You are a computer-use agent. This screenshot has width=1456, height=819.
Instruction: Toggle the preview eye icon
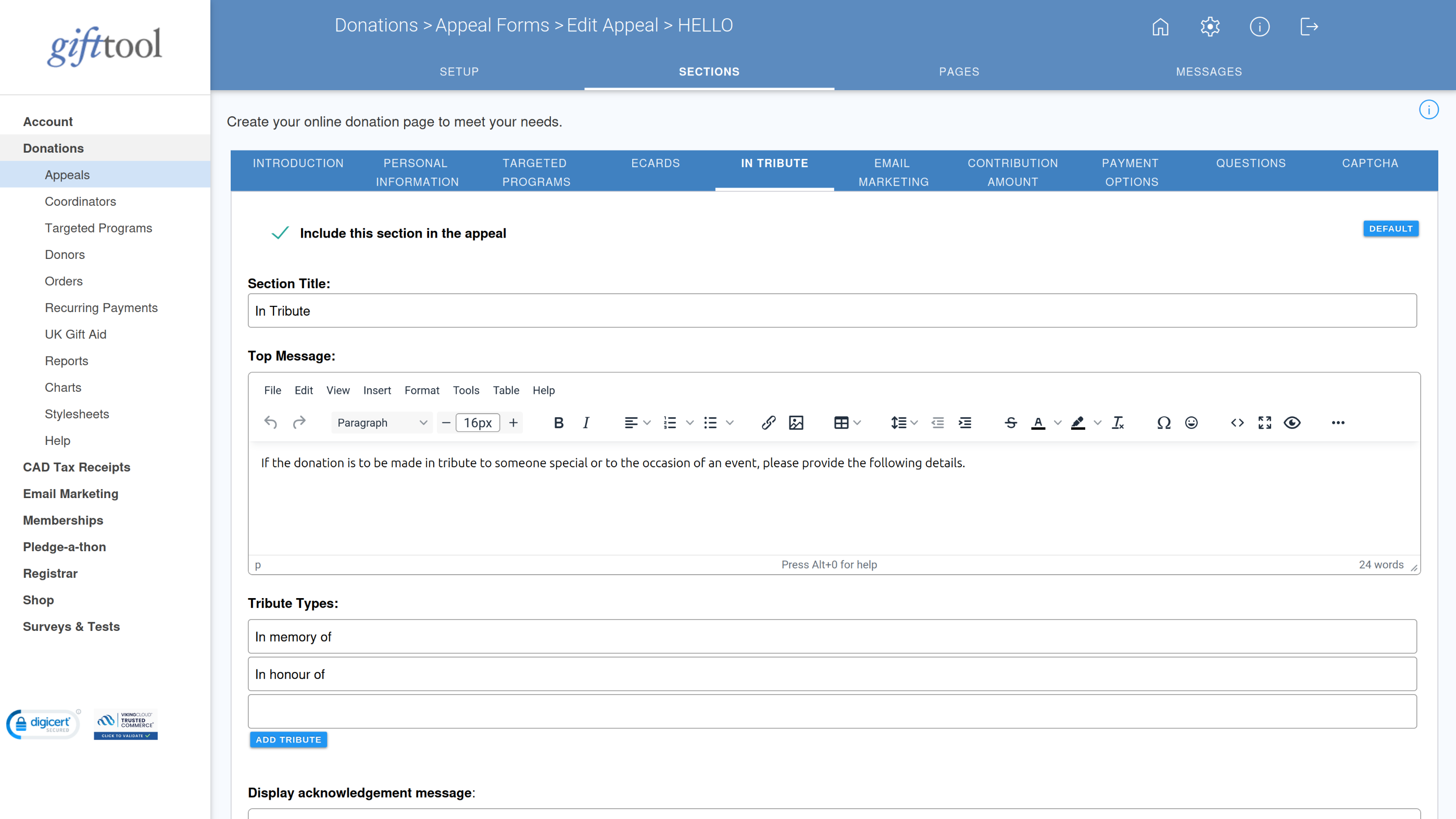[1292, 423]
